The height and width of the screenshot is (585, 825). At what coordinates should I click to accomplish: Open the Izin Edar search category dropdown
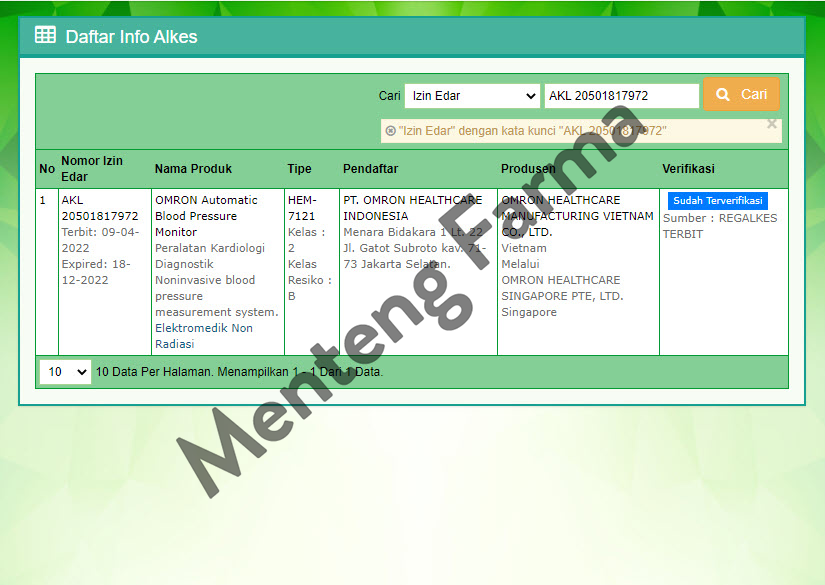pos(471,95)
